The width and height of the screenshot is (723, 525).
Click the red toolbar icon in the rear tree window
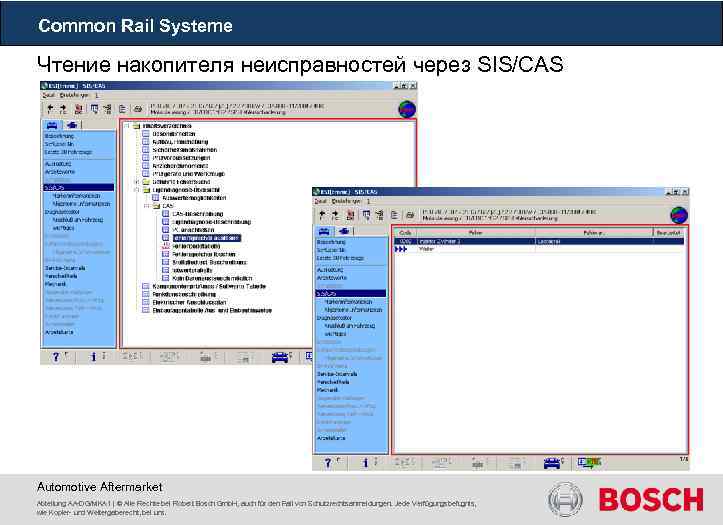click(79, 109)
